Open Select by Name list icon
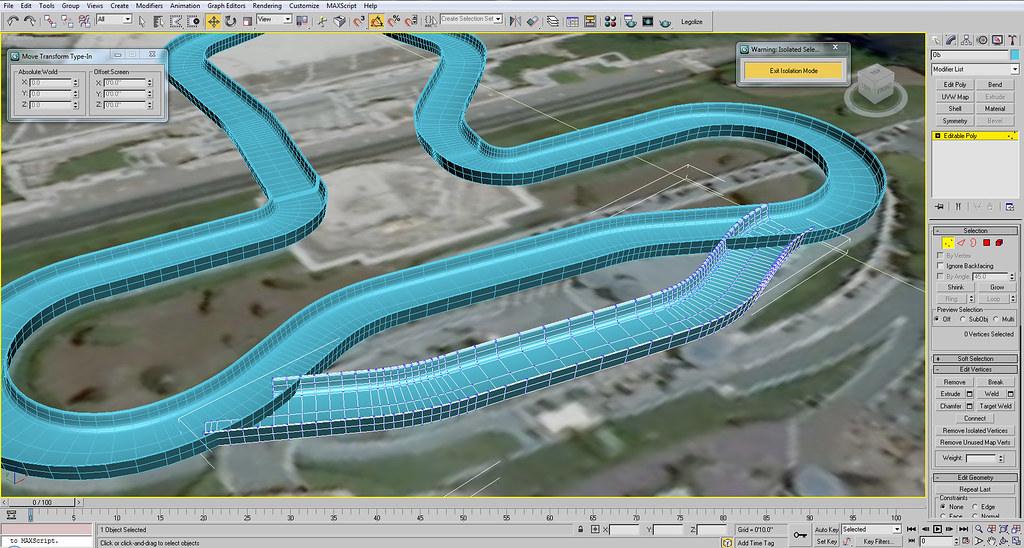 point(159,22)
